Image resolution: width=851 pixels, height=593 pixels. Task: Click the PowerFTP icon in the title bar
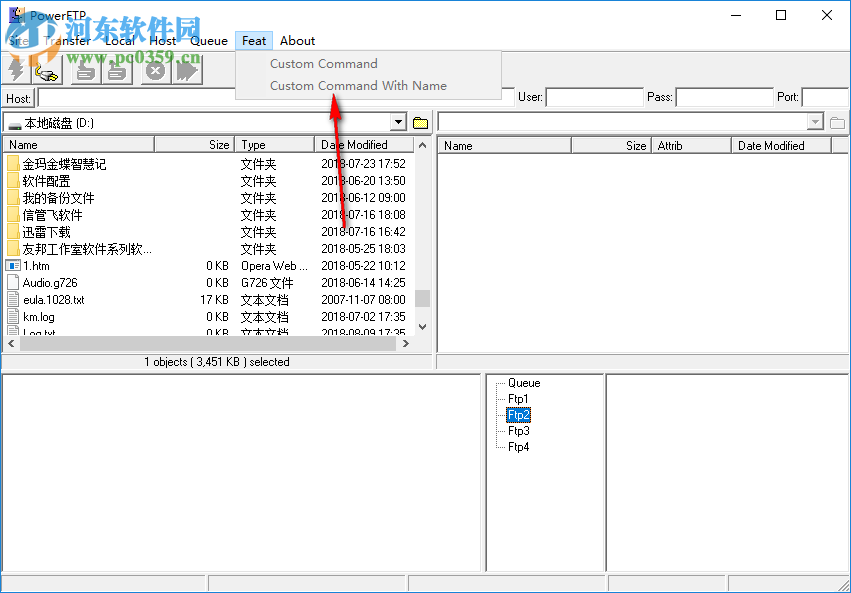point(16,14)
